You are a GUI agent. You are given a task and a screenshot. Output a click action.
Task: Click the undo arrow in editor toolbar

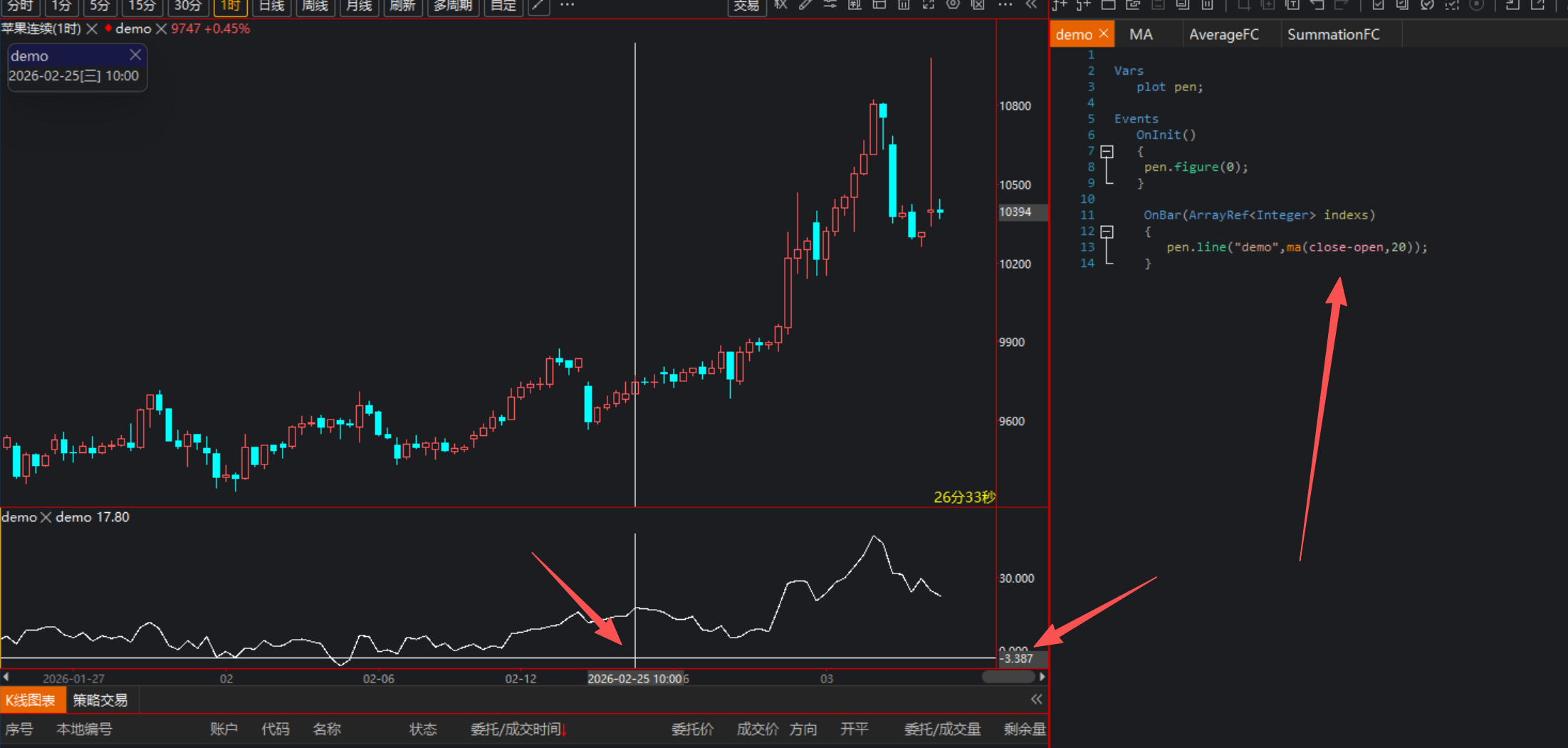1317,5
